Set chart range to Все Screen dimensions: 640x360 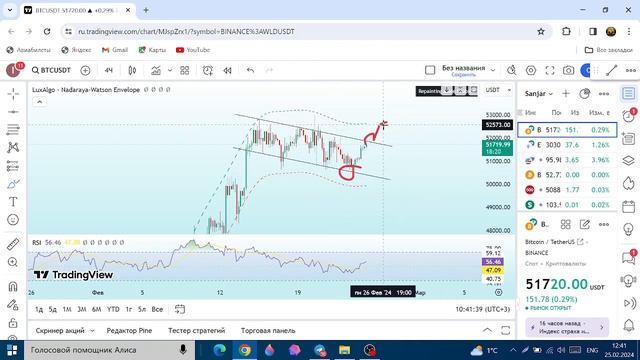pos(157,309)
